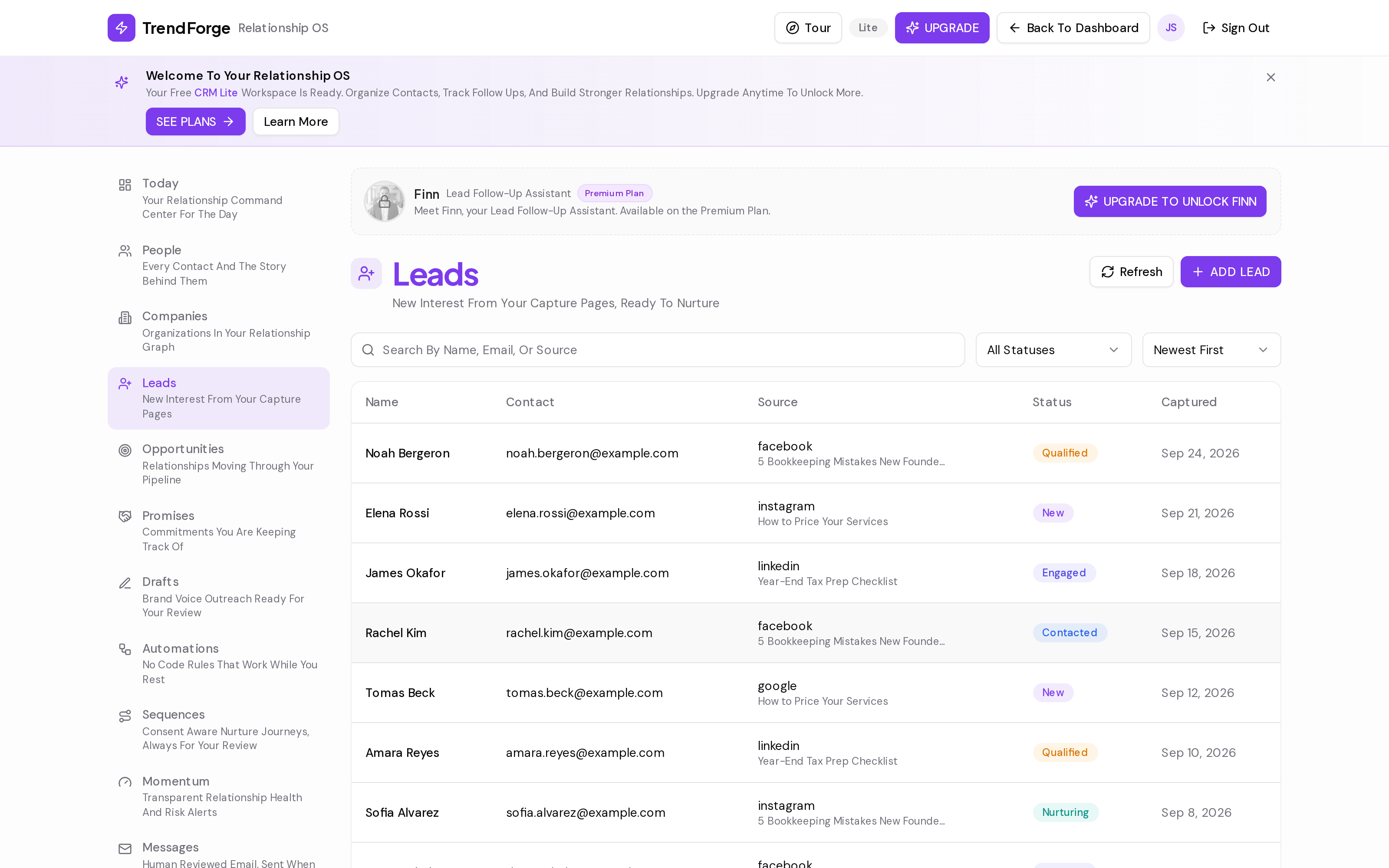Open the Newest First sort dropdown
Screen dimensions: 1389x868
tap(1211, 350)
